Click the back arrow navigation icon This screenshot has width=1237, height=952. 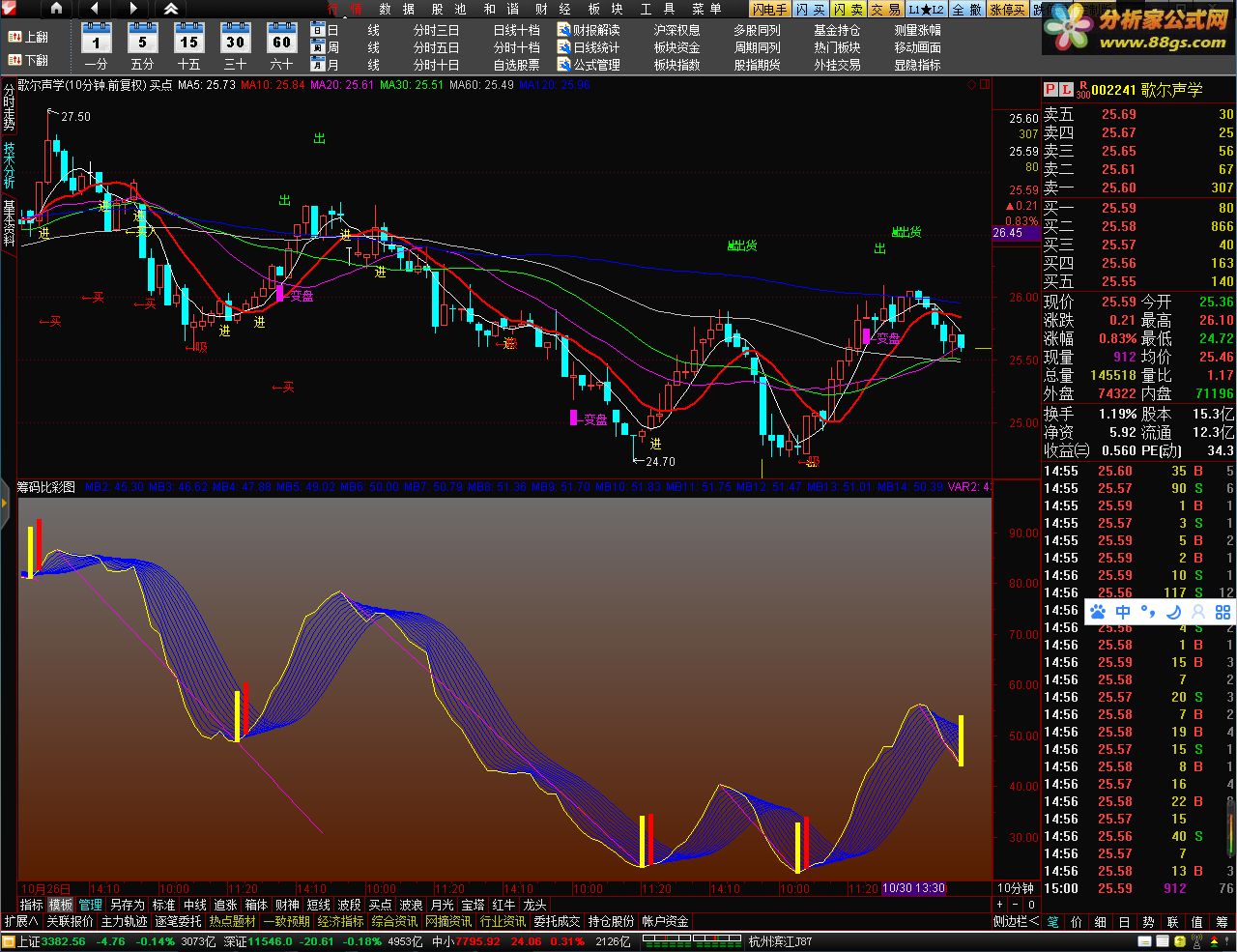pos(94,9)
